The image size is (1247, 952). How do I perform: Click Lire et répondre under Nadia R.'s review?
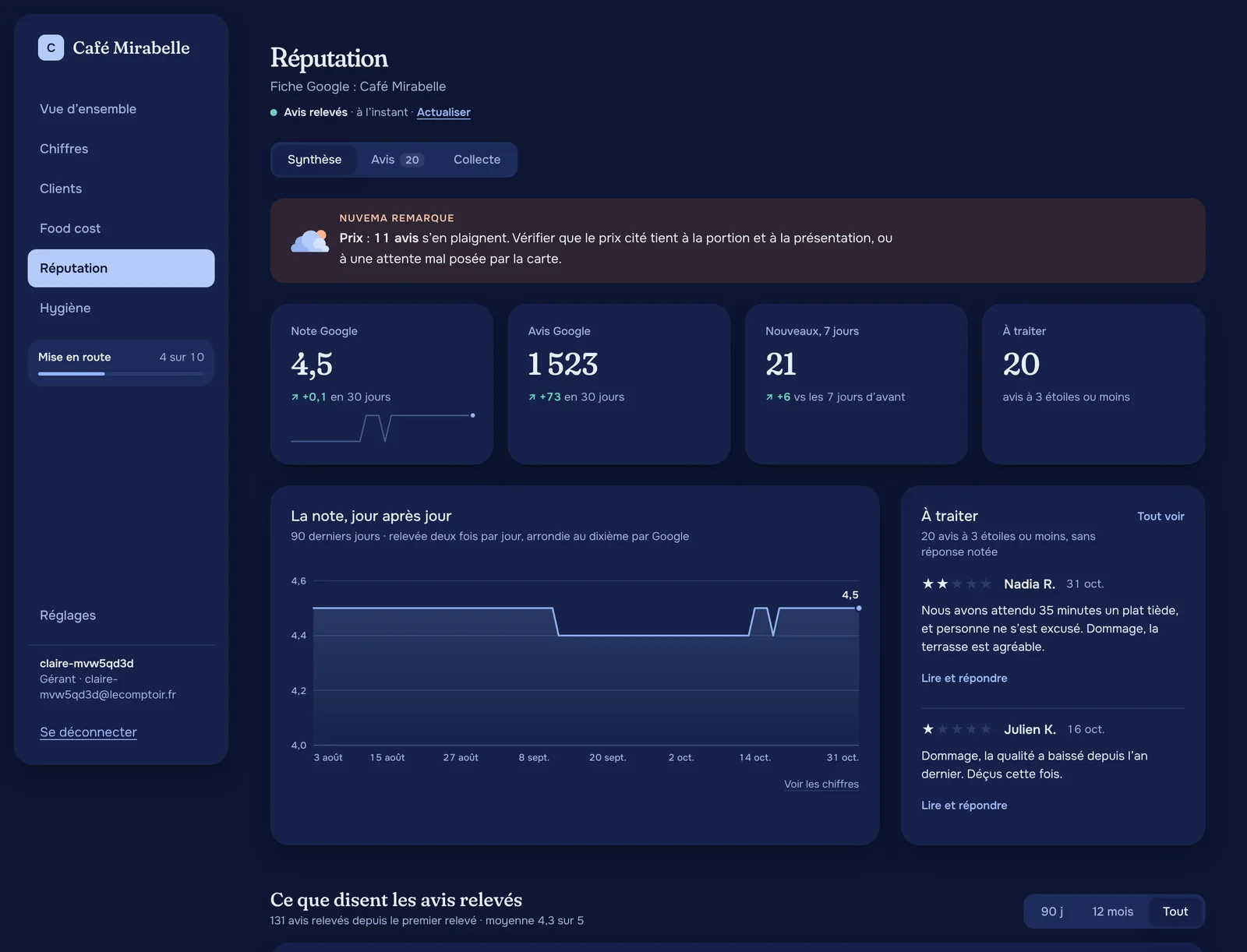[x=964, y=679]
